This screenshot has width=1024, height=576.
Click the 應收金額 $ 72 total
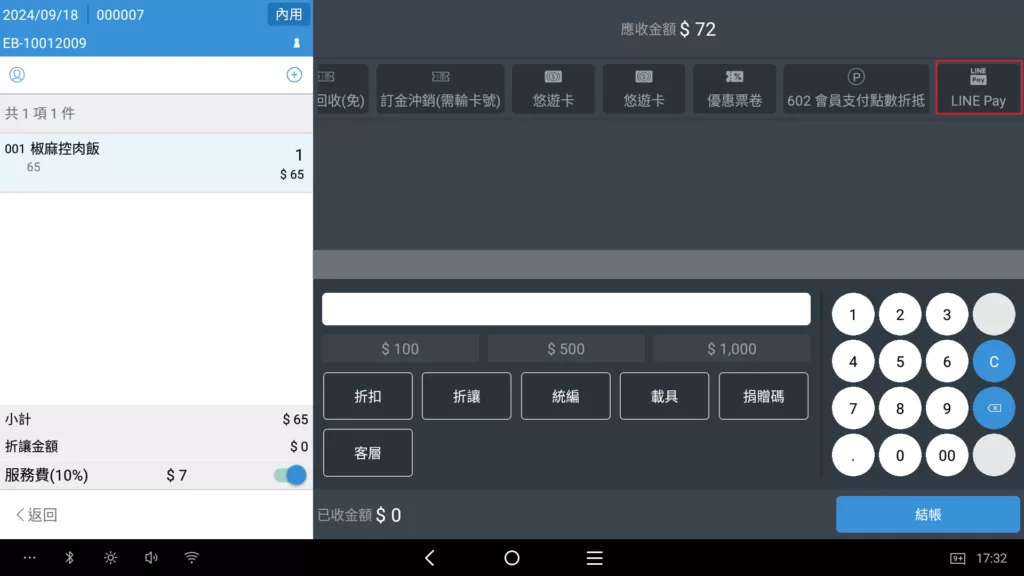point(668,29)
